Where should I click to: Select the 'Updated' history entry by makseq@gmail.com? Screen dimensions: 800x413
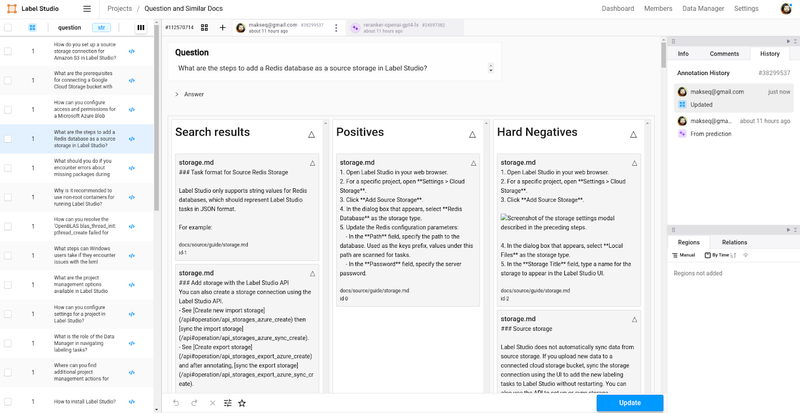(734, 98)
